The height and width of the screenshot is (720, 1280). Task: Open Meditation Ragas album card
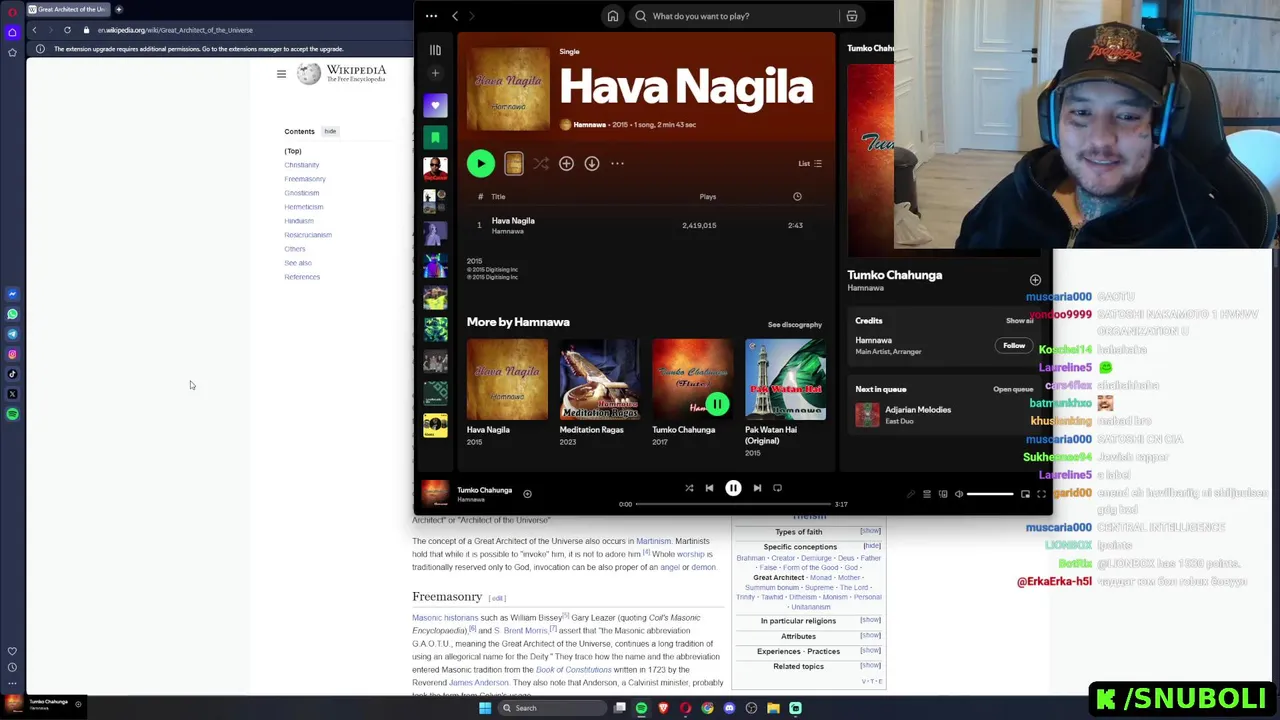(599, 393)
